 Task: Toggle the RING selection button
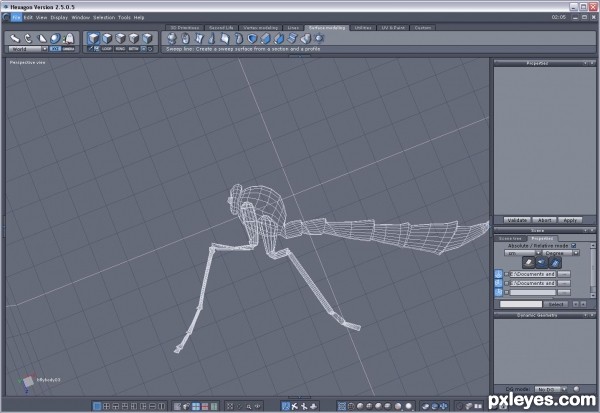[x=120, y=49]
